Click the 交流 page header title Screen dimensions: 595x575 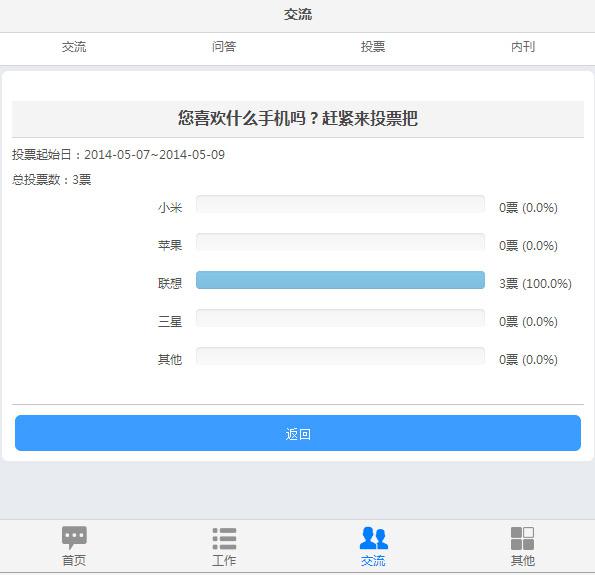click(x=298, y=15)
